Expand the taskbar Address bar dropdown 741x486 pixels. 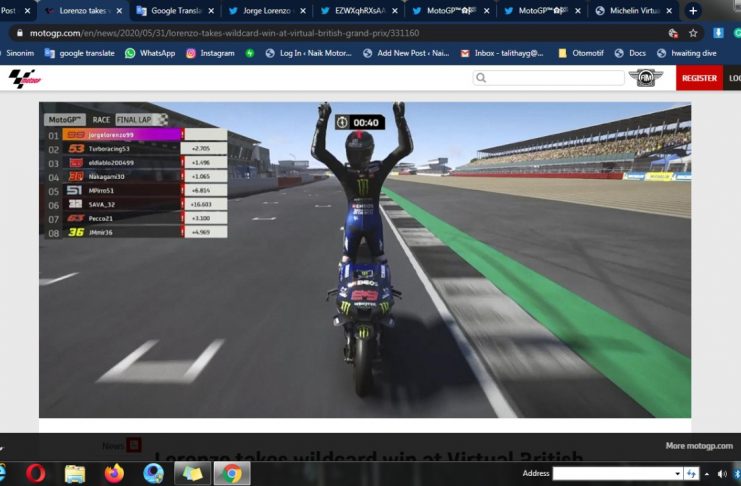[x=677, y=473]
